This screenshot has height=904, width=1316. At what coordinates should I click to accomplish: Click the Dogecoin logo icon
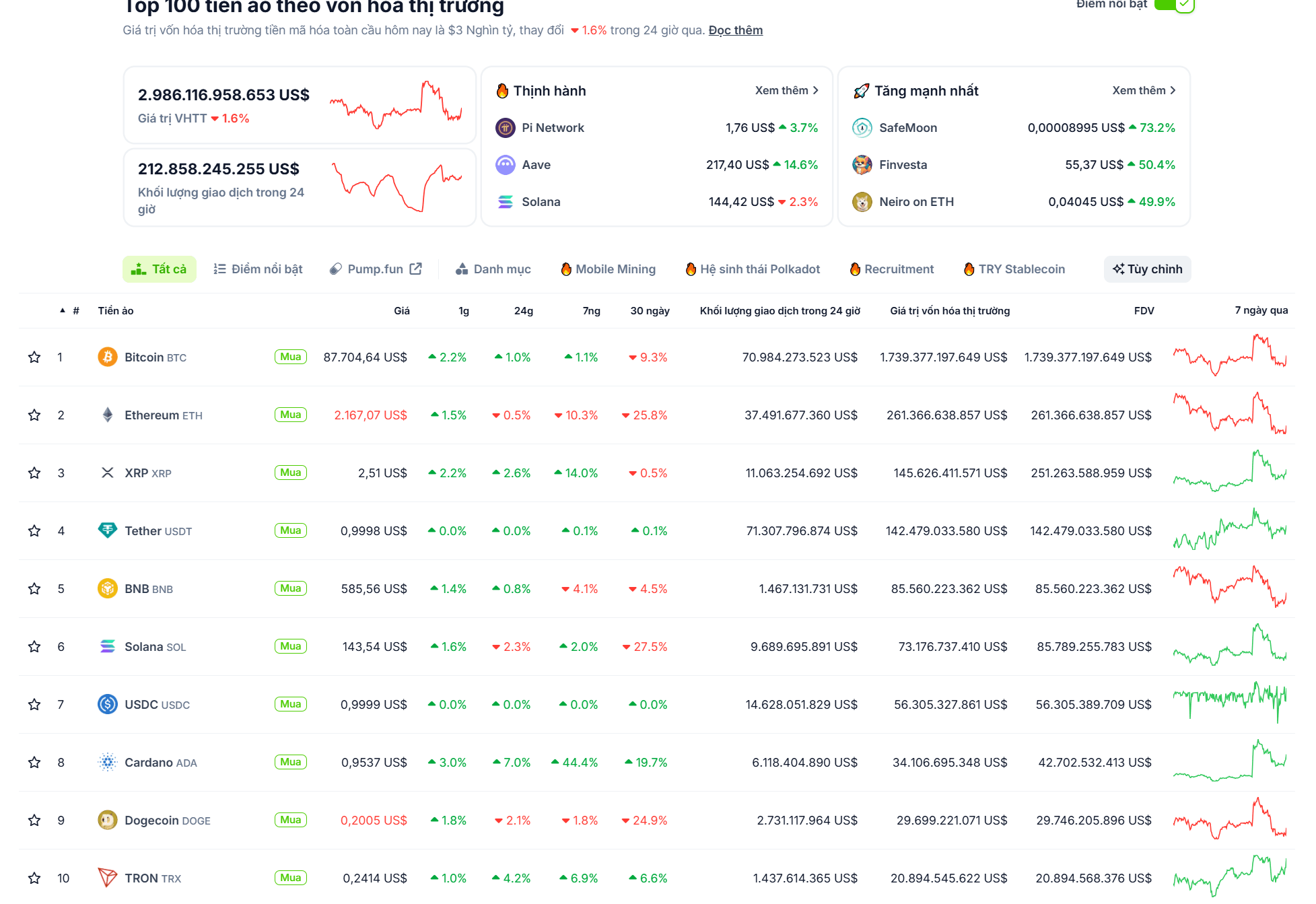pyautogui.click(x=108, y=820)
